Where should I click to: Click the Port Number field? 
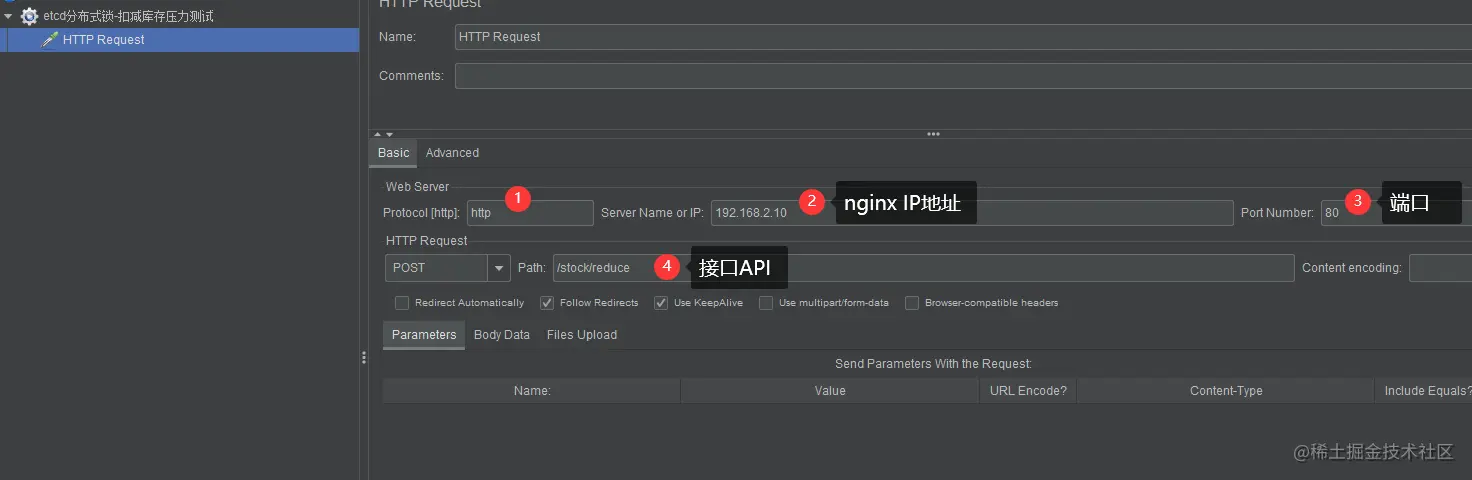coord(1396,213)
